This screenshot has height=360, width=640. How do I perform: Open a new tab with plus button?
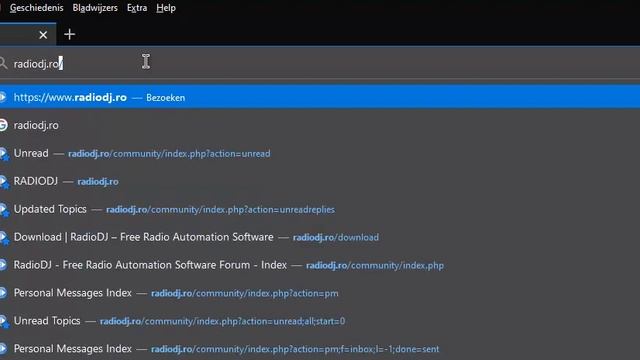click(x=70, y=34)
